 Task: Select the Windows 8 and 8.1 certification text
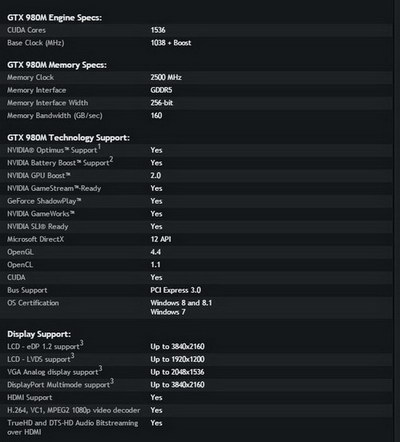(x=181, y=303)
